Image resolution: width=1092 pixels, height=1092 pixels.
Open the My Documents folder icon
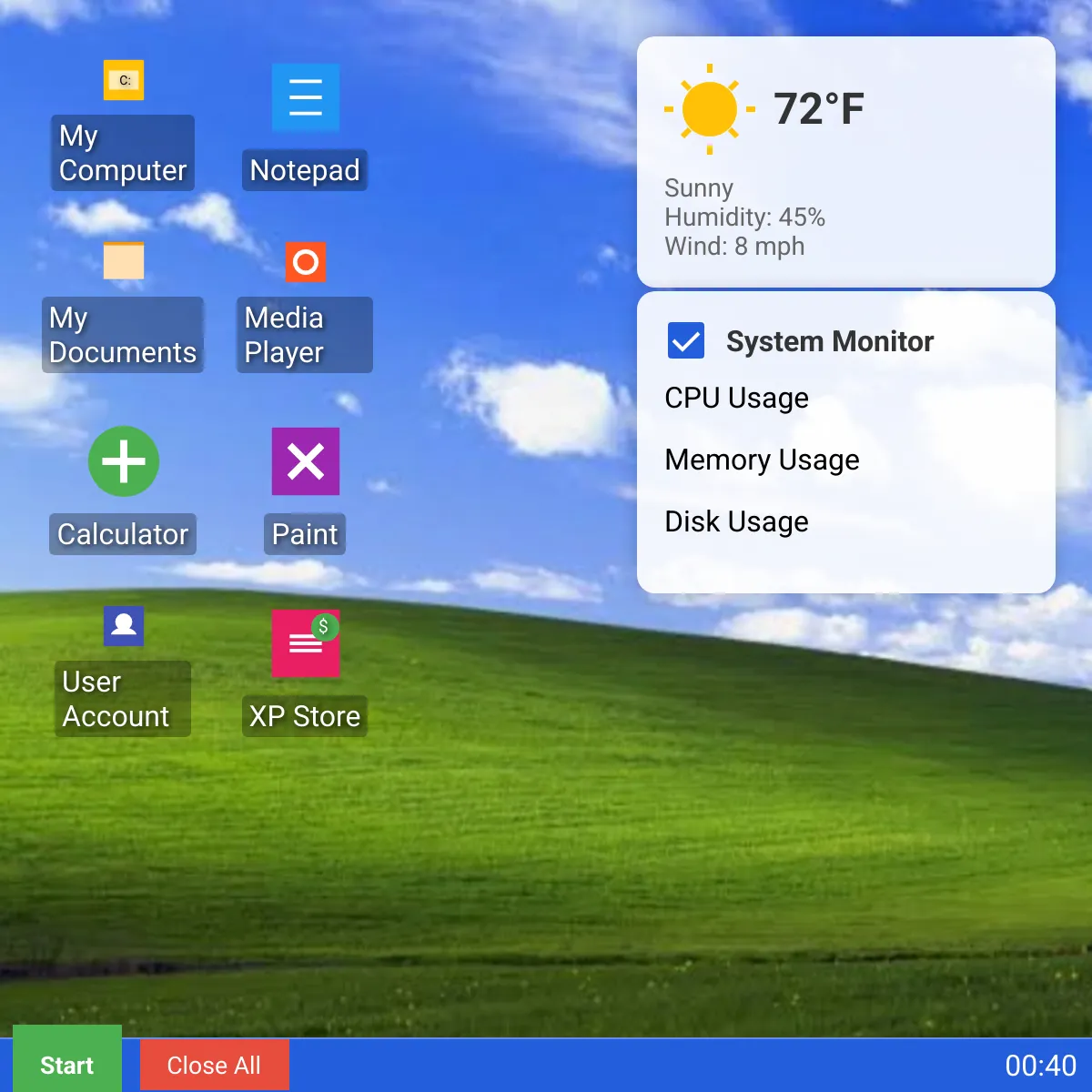(x=124, y=262)
